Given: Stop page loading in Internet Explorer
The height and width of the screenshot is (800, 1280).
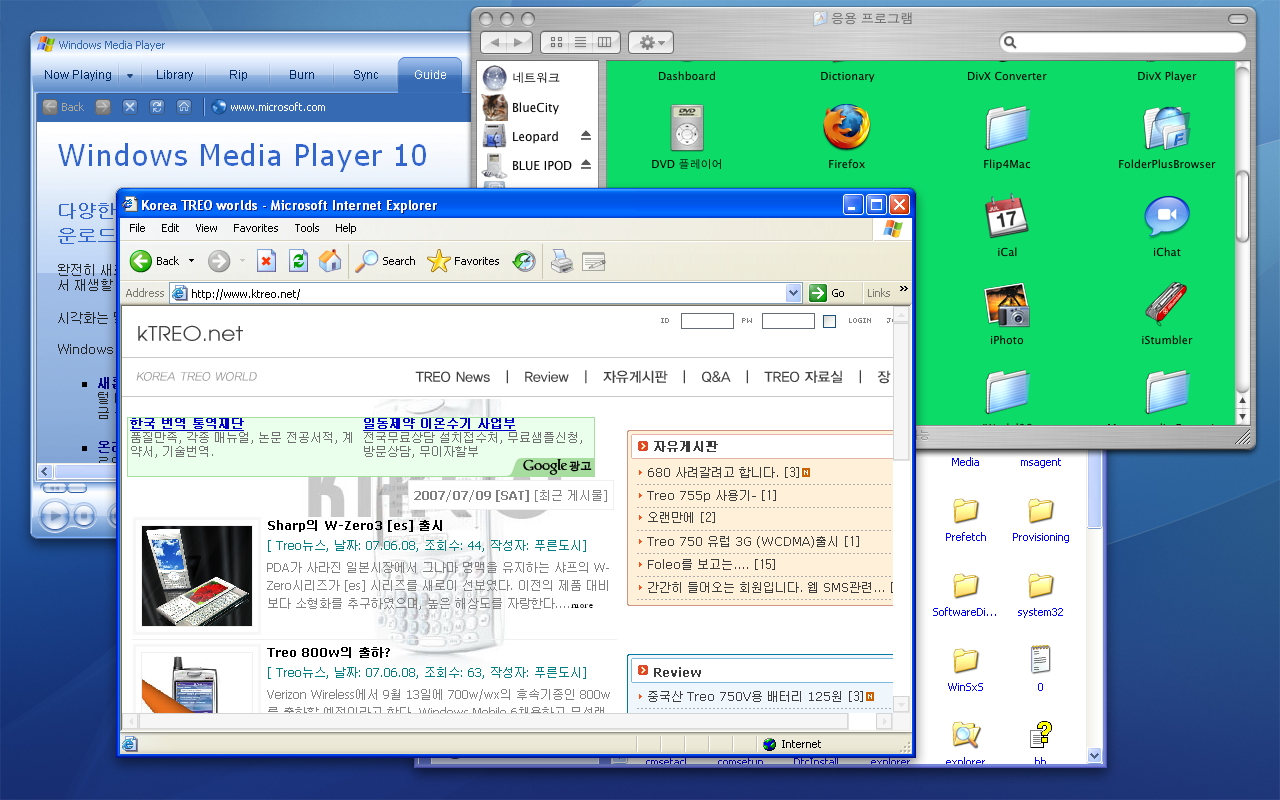Looking at the screenshot, I should 266,261.
